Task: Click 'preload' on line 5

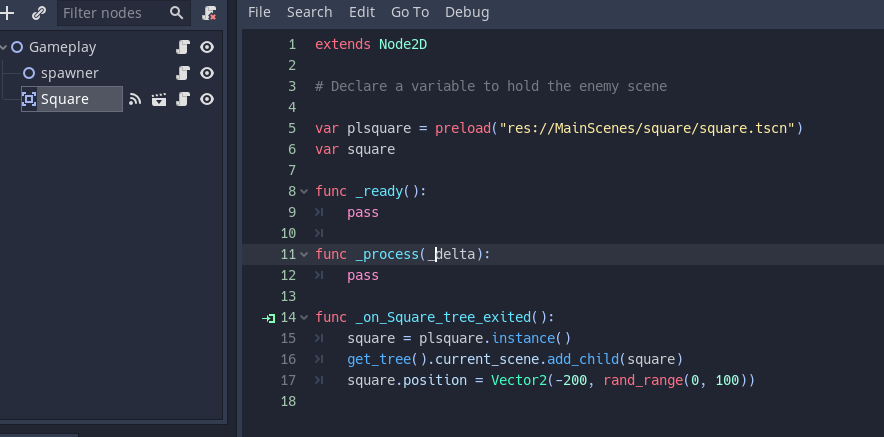Action: pos(463,129)
